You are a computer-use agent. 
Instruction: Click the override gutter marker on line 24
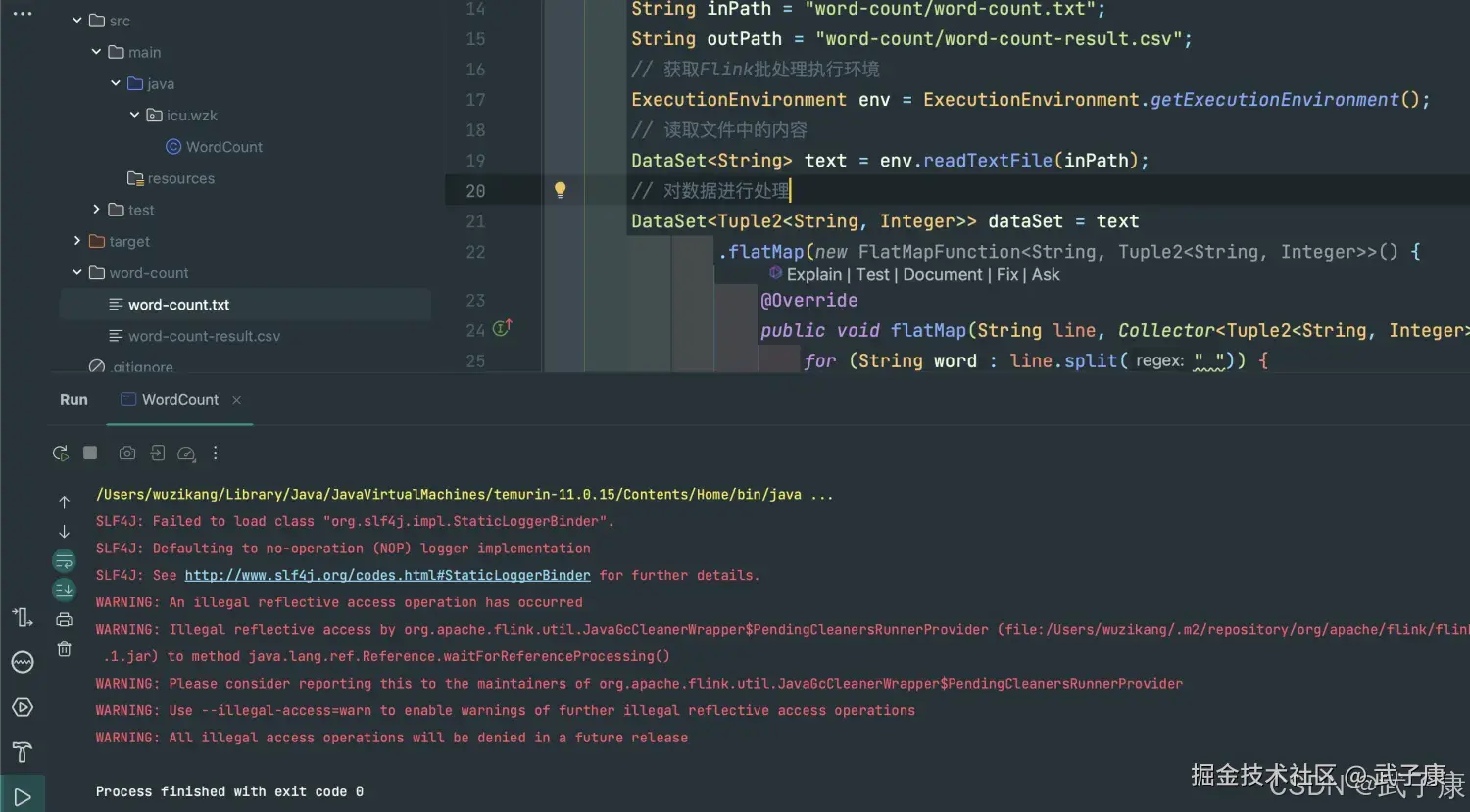click(502, 328)
